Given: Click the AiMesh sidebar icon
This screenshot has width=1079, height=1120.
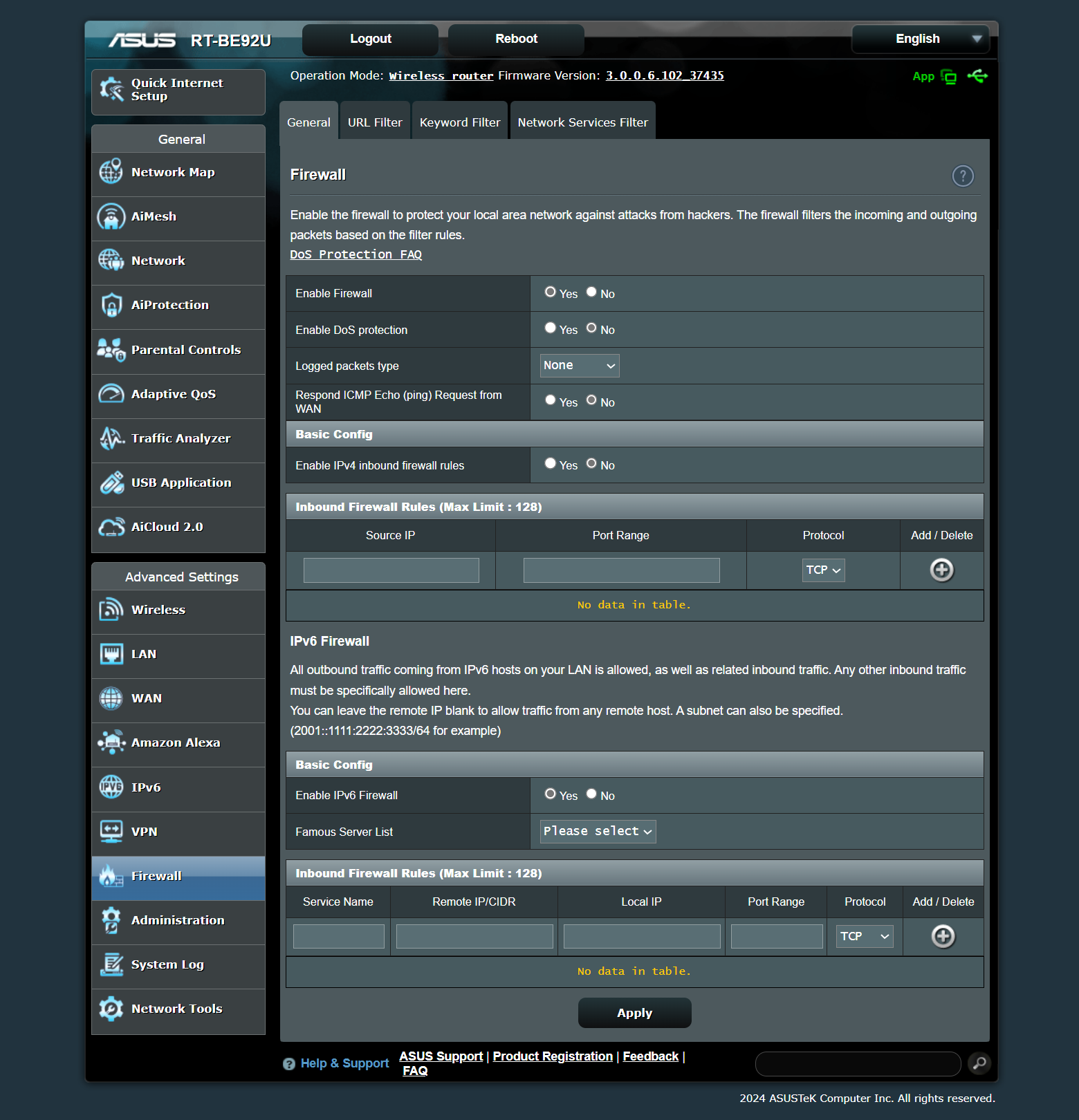Looking at the screenshot, I should point(111,216).
